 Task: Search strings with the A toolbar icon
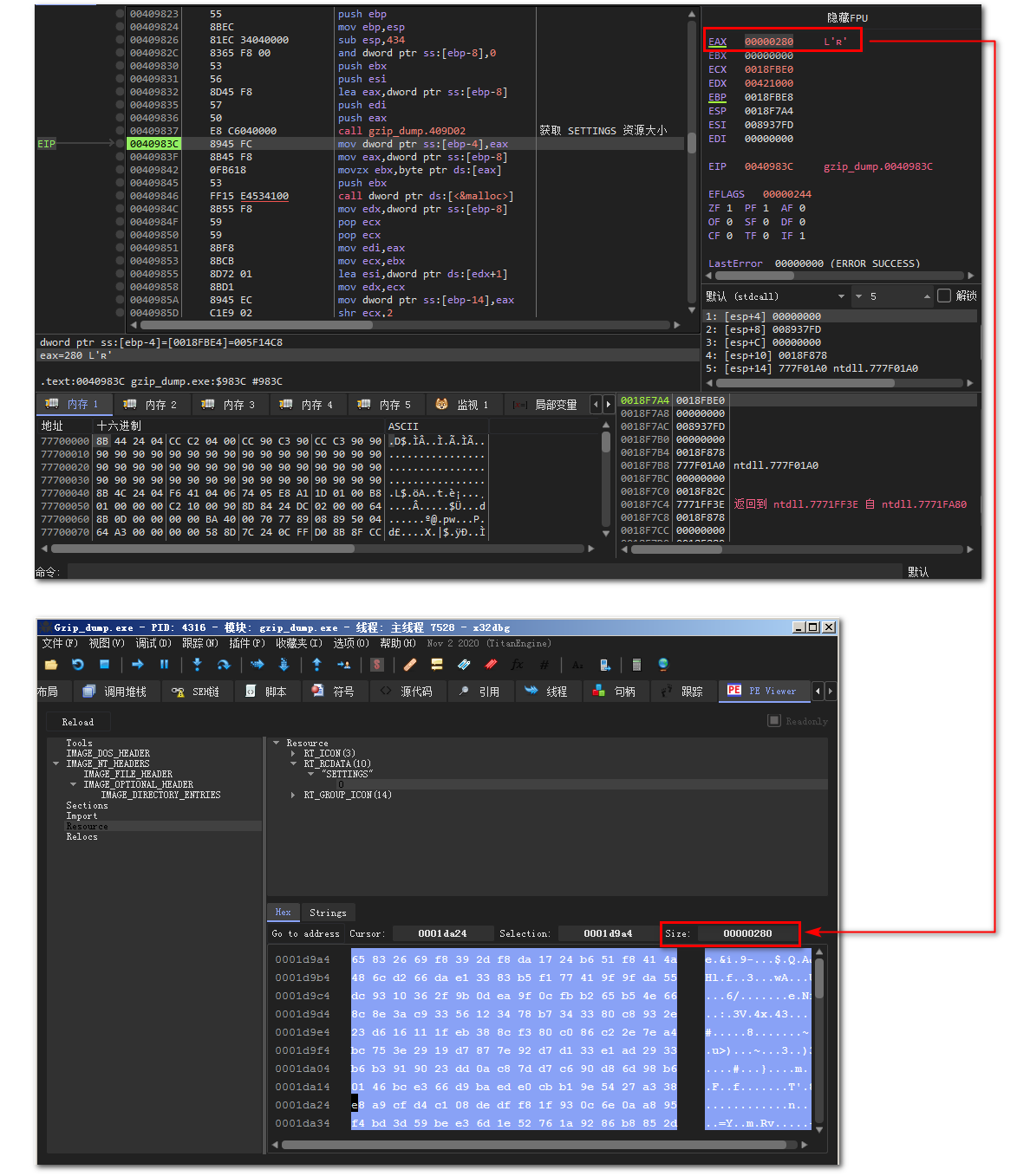tap(577, 665)
